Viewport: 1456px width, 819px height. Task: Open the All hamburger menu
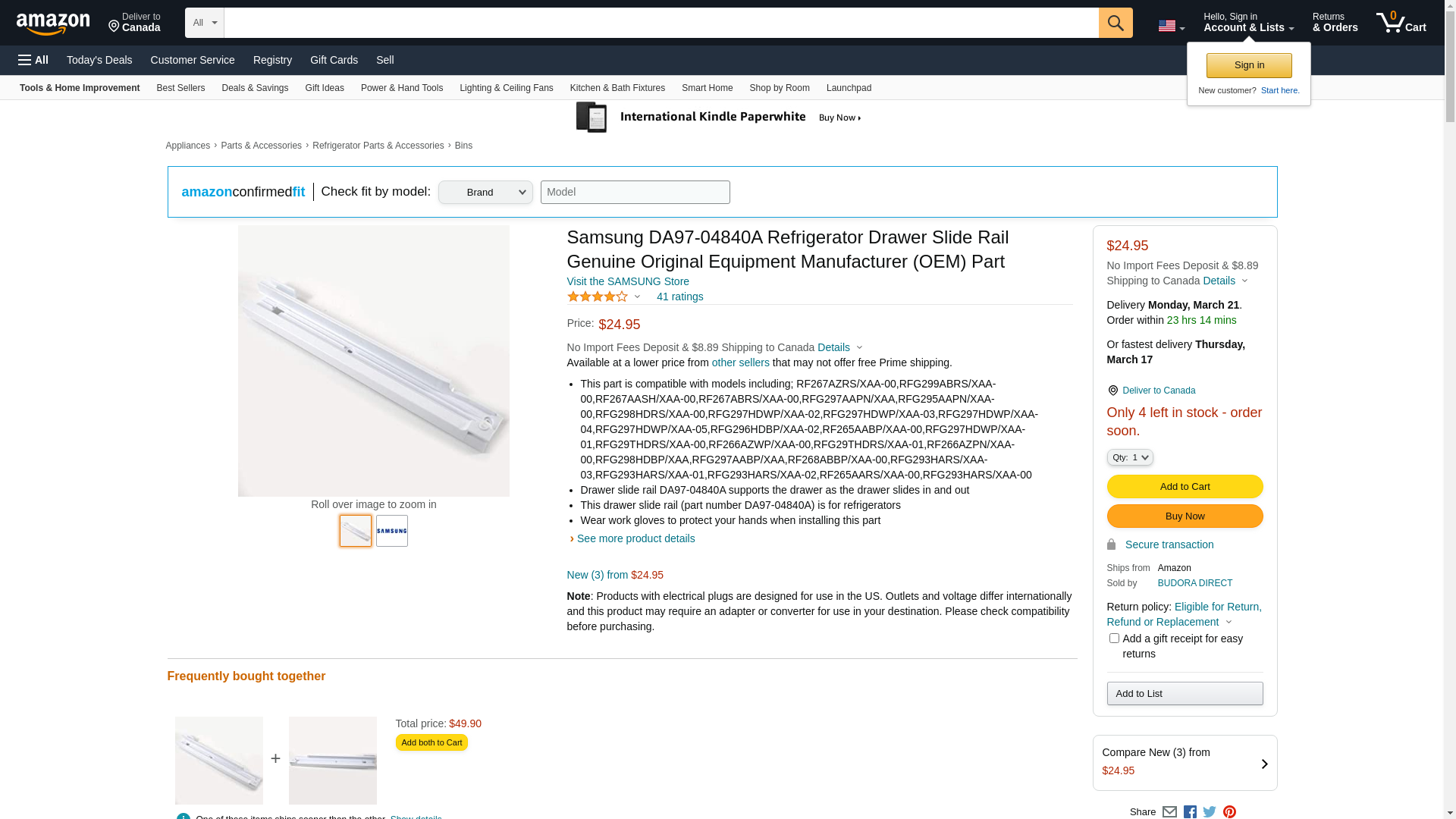click(x=33, y=60)
